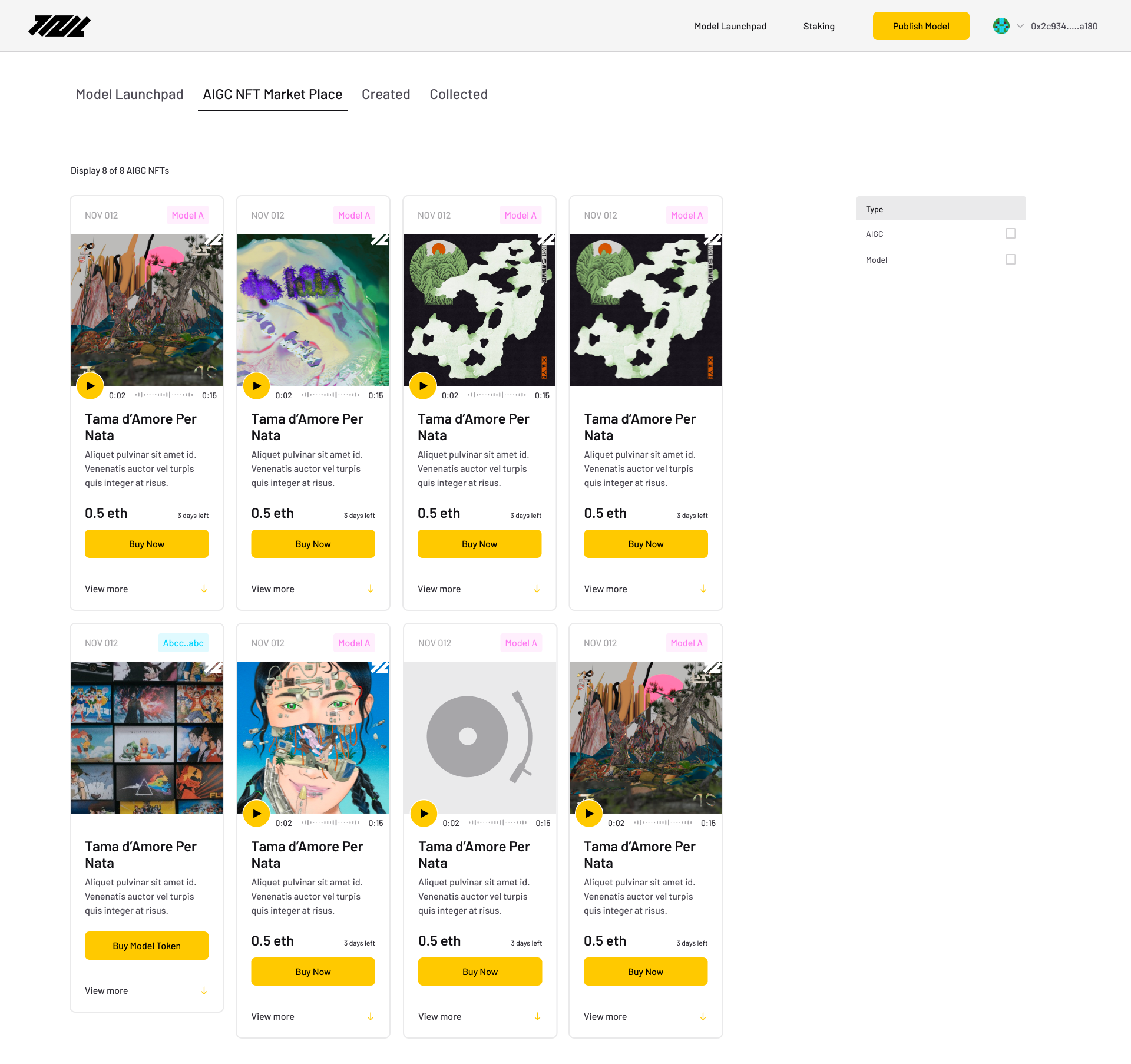Open the anime collage thumbnail image
The height and width of the screenshot is (1064, 1131).
click(147, 737)
